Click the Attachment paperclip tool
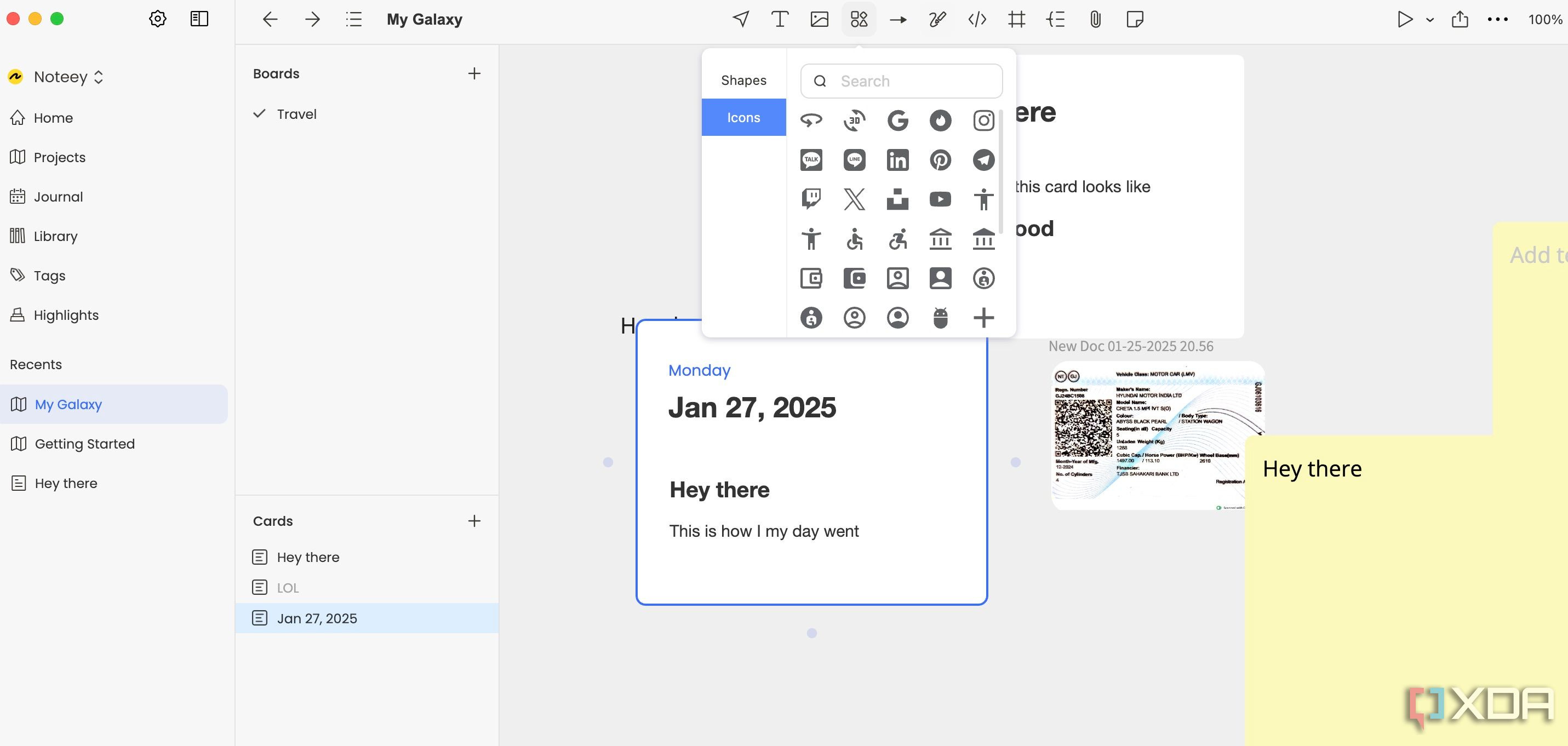Screen dimensions: 1568x746 coord(1095,20)
